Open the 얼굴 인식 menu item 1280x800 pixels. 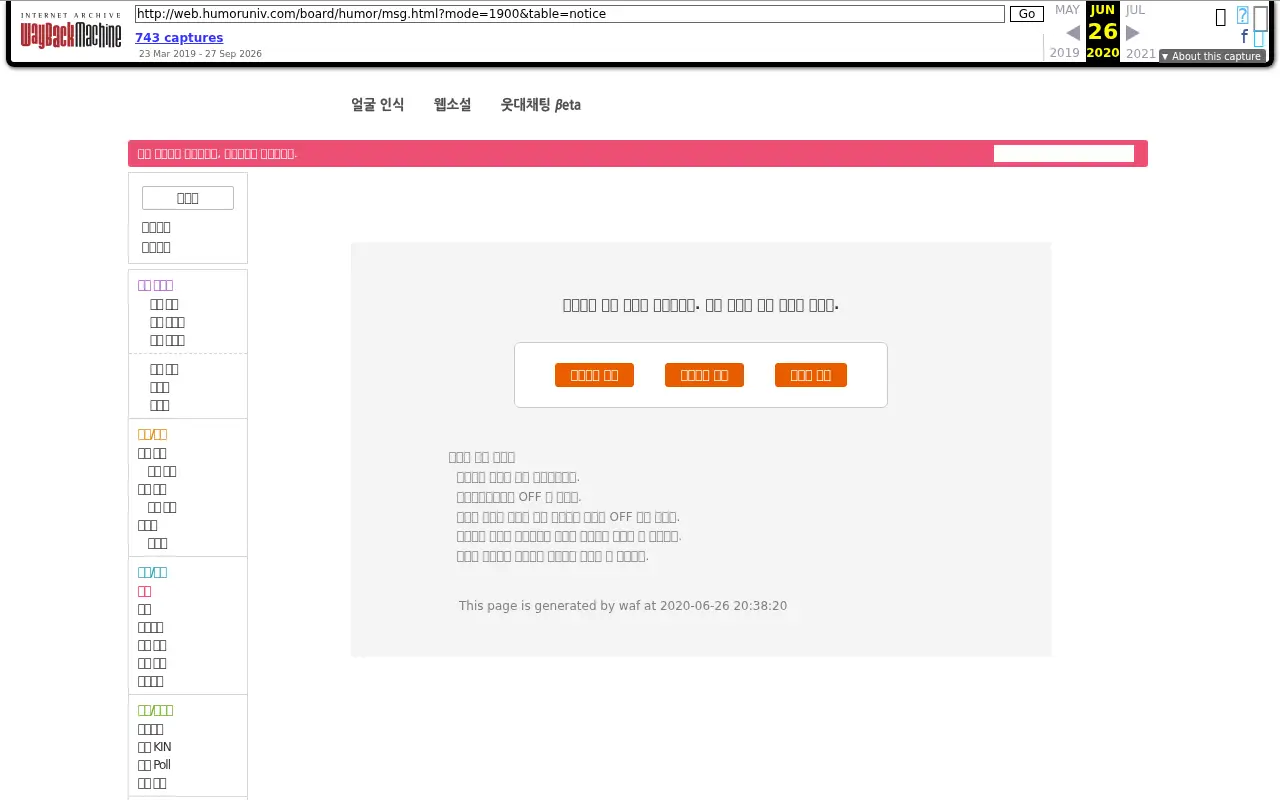click(378, 105)
